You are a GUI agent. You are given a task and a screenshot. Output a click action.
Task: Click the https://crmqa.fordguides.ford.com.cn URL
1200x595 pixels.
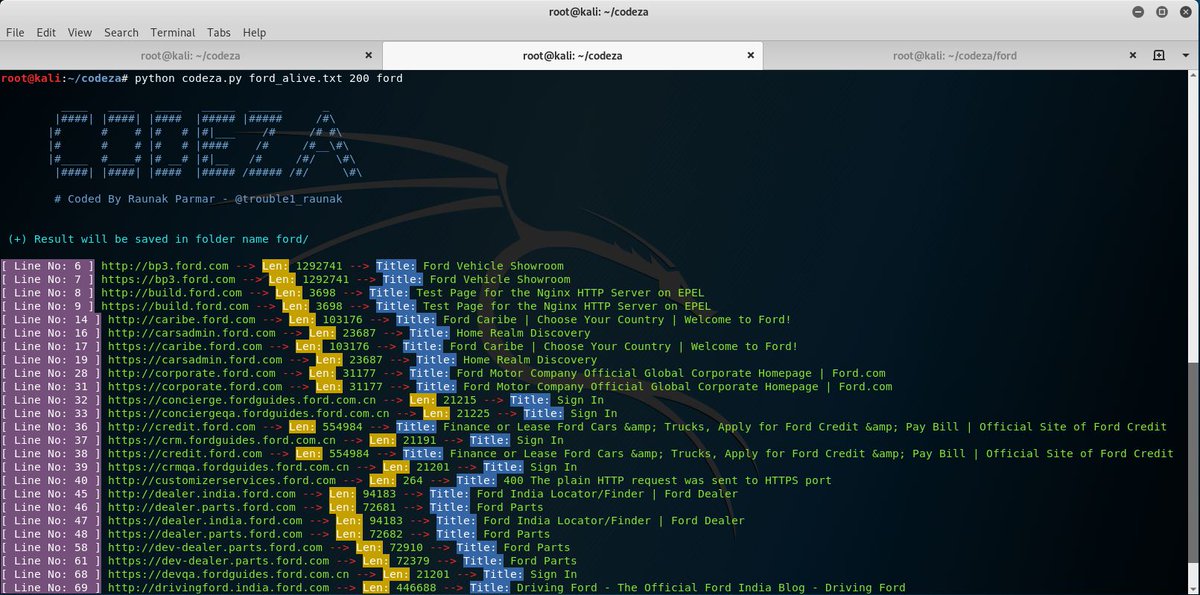coord(228,467)
